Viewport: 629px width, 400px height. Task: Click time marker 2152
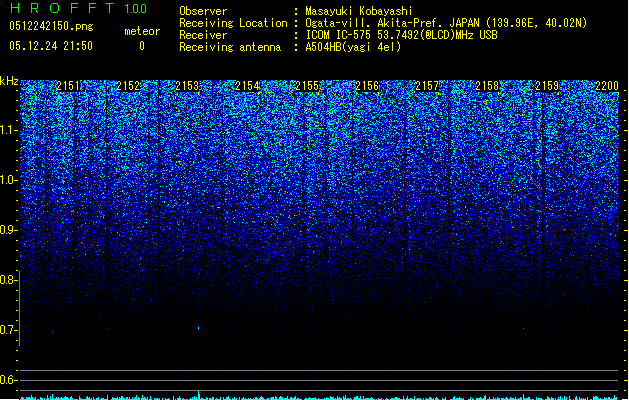[128, 86]
